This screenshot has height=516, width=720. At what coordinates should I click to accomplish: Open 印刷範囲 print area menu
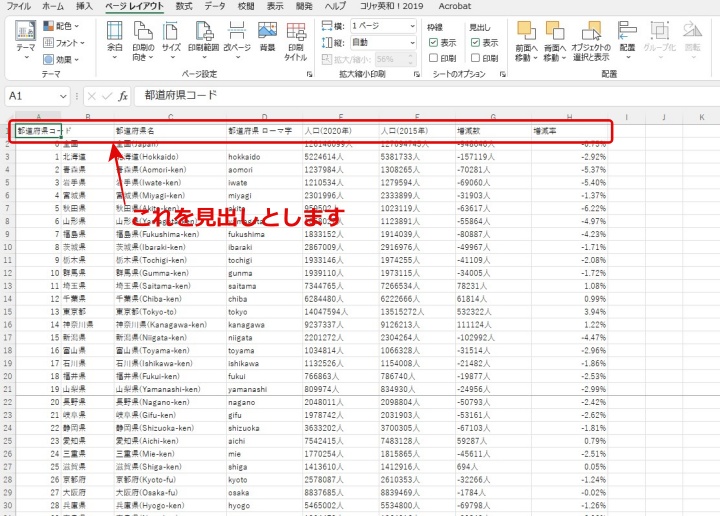(x=203, y=40)
